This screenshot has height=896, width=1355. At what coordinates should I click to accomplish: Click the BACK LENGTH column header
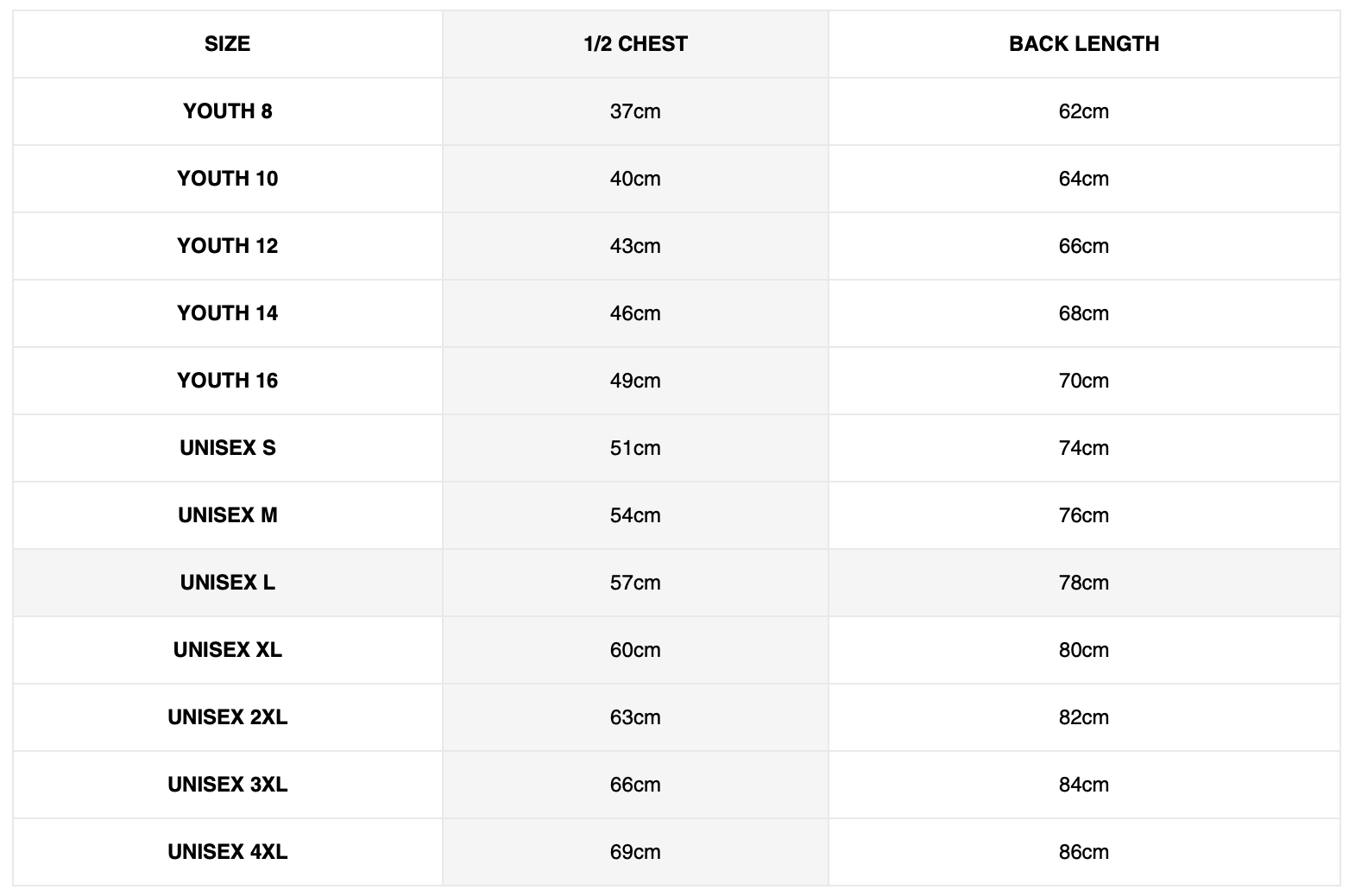(1084, 44)
